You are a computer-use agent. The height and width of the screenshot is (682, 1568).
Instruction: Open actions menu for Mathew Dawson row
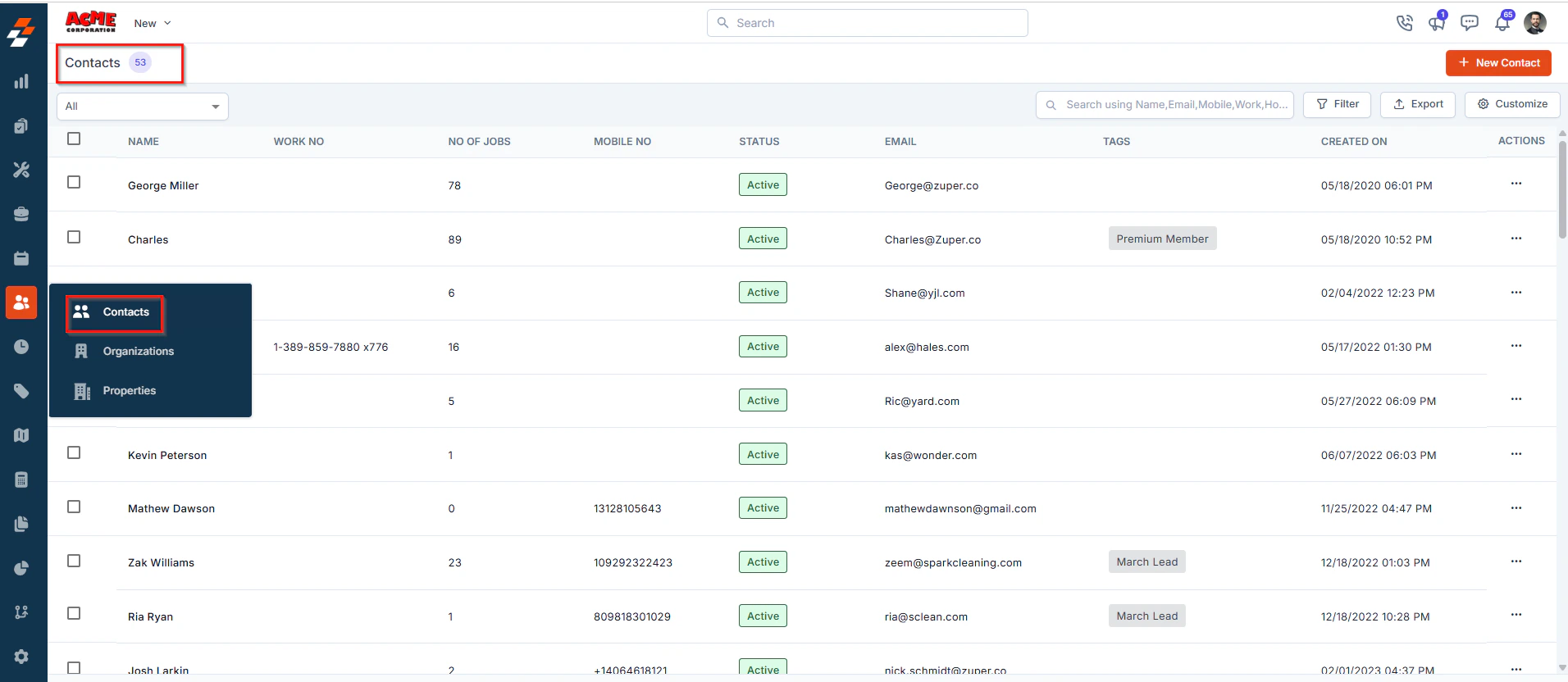(x=1516, y=508)
